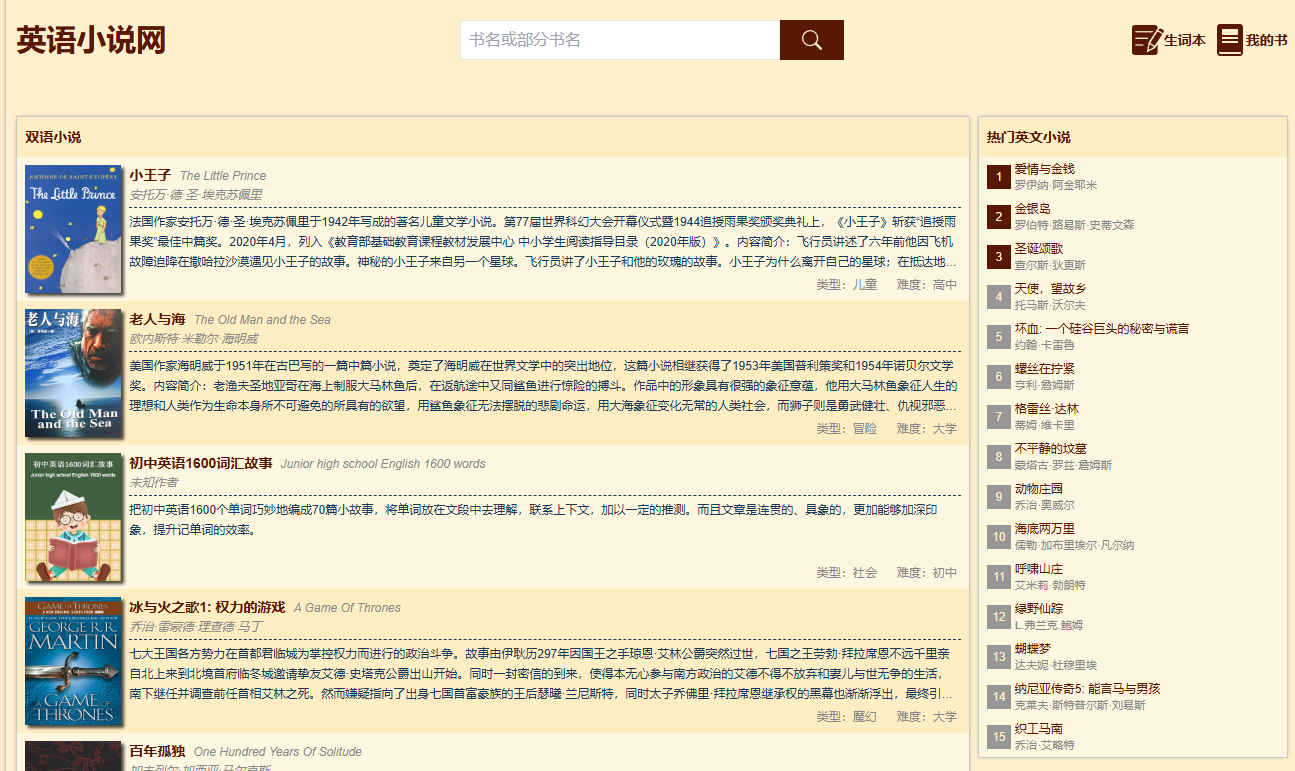The image size is (1295, 771).
Task: Open the 初中英语1600词汇故事 title link
Action: pyautogui.click(x=201, y=463)
